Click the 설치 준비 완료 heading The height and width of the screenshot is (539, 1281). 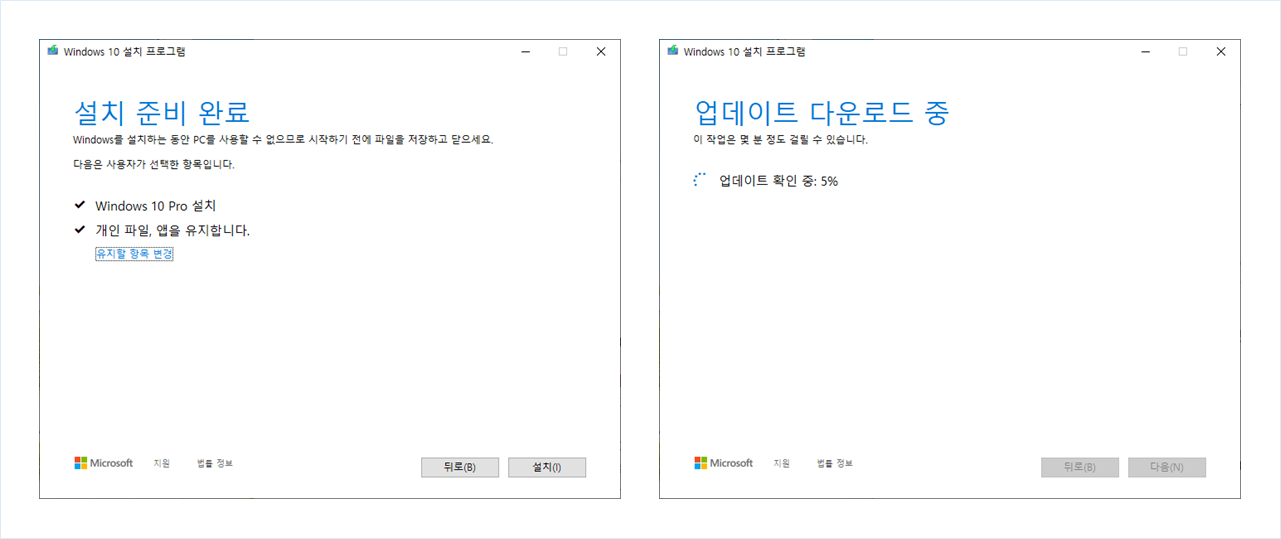coord(162,111)
